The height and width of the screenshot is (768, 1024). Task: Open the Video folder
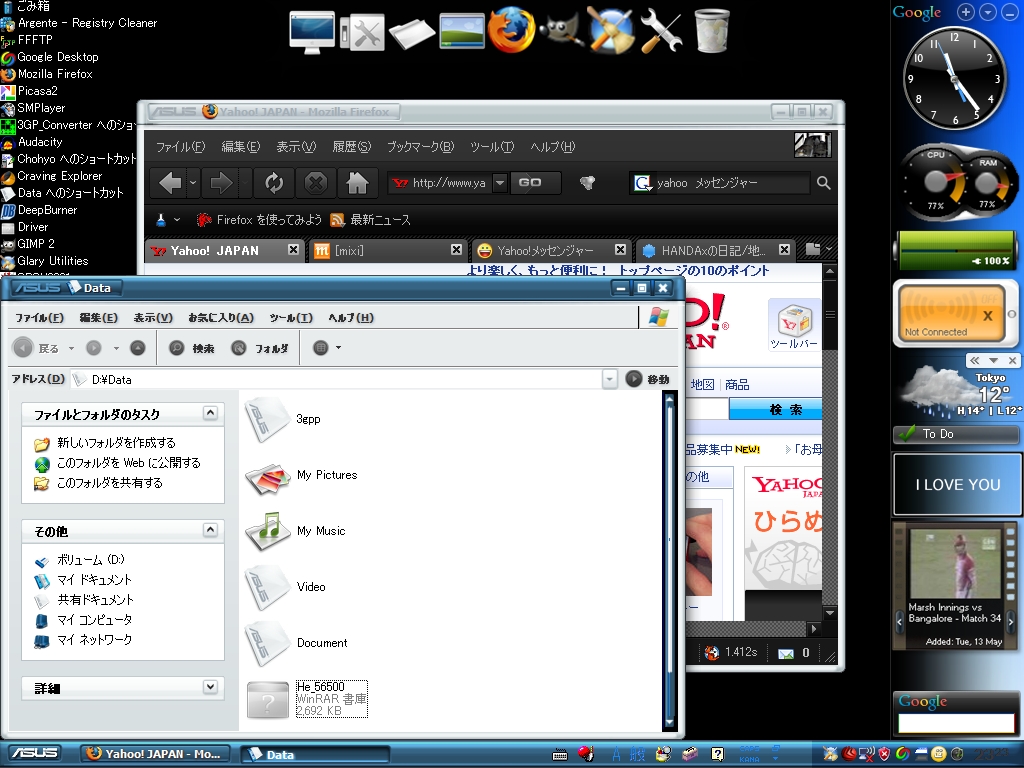[285, 587]
